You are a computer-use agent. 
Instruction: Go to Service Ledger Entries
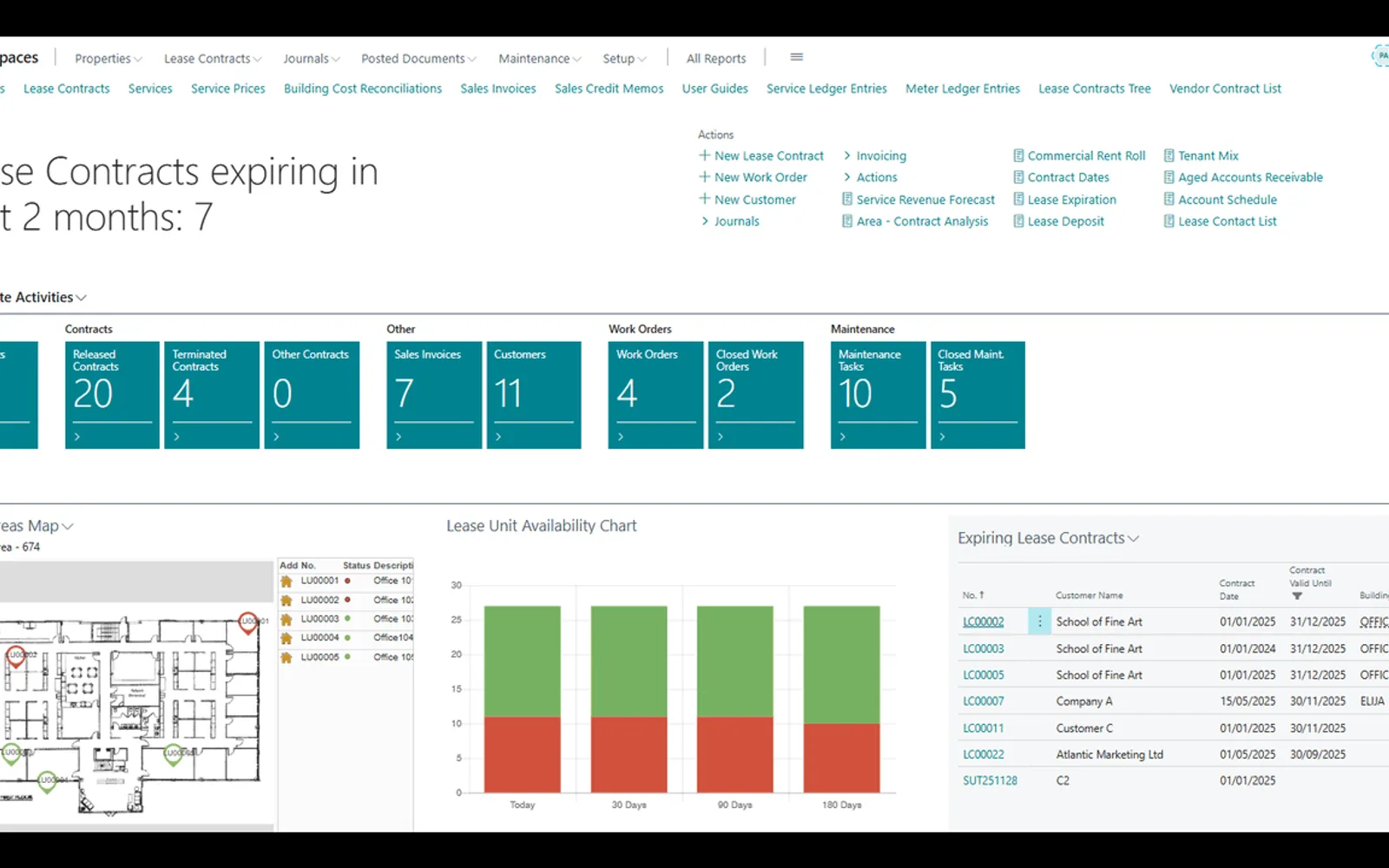click(826, 89)
